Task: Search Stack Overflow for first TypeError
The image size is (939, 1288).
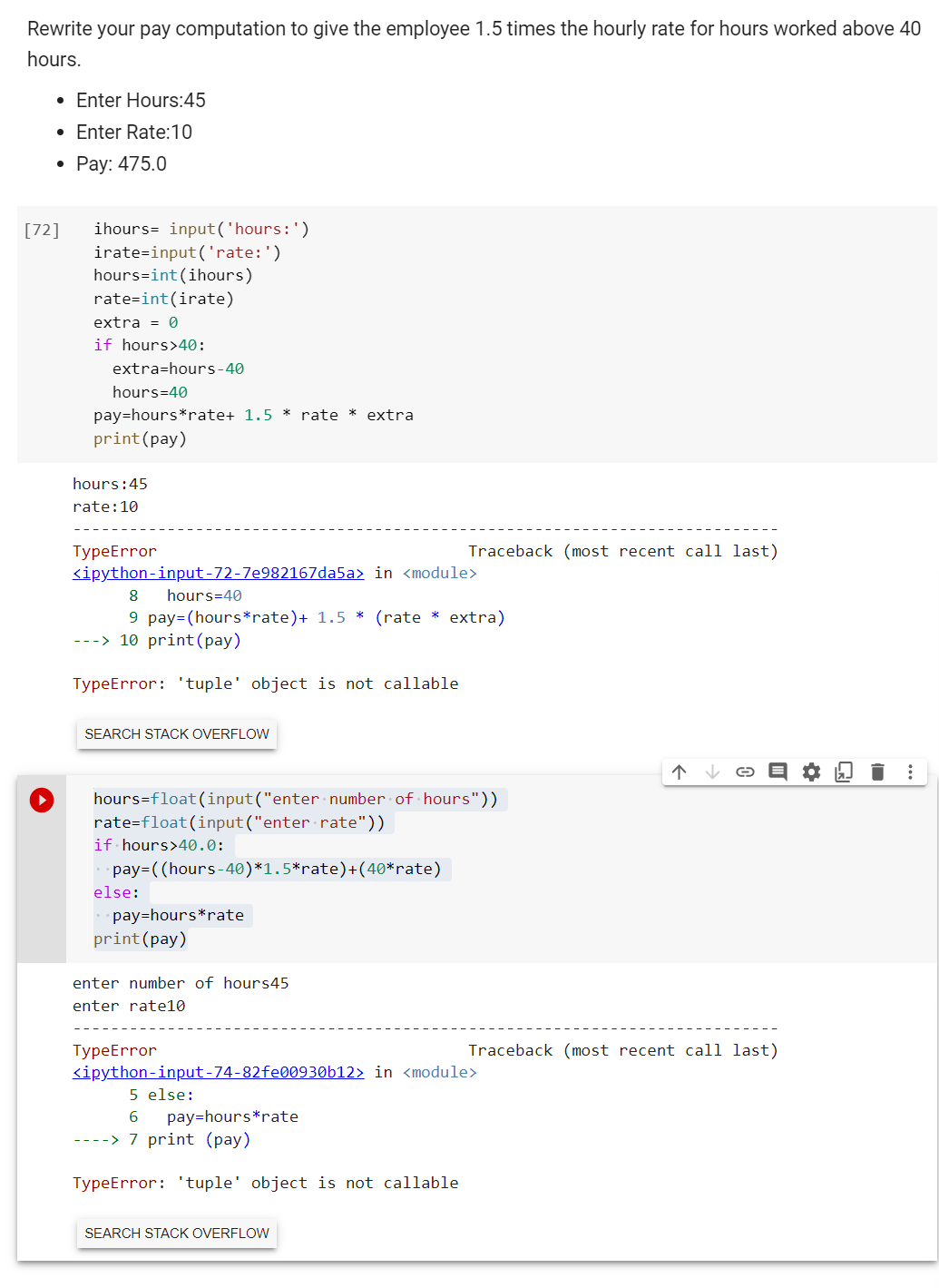Action: coord(177,733)
